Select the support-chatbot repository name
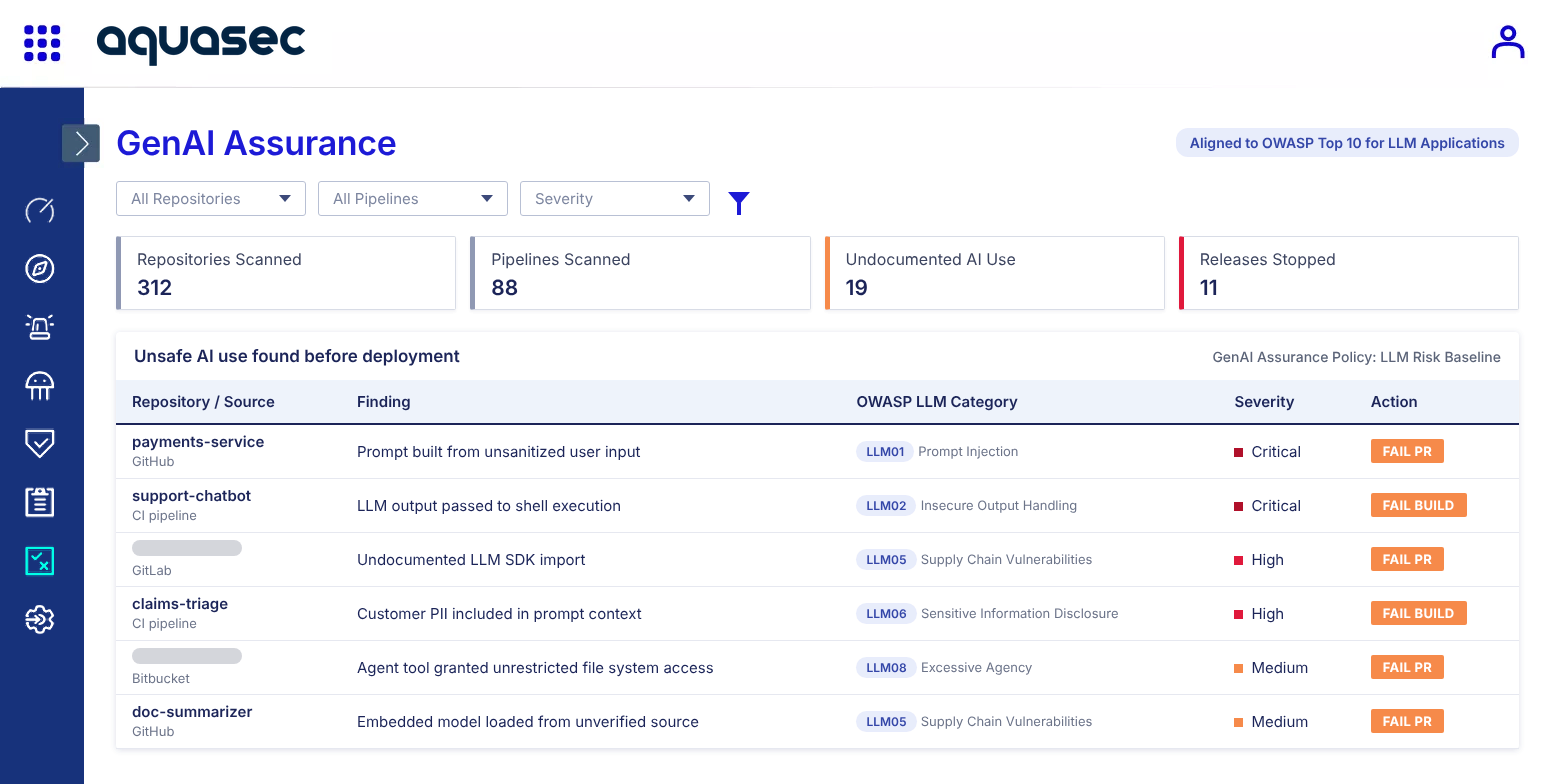This screenshot has width=1551, height=784. click(x=192, y=496)
